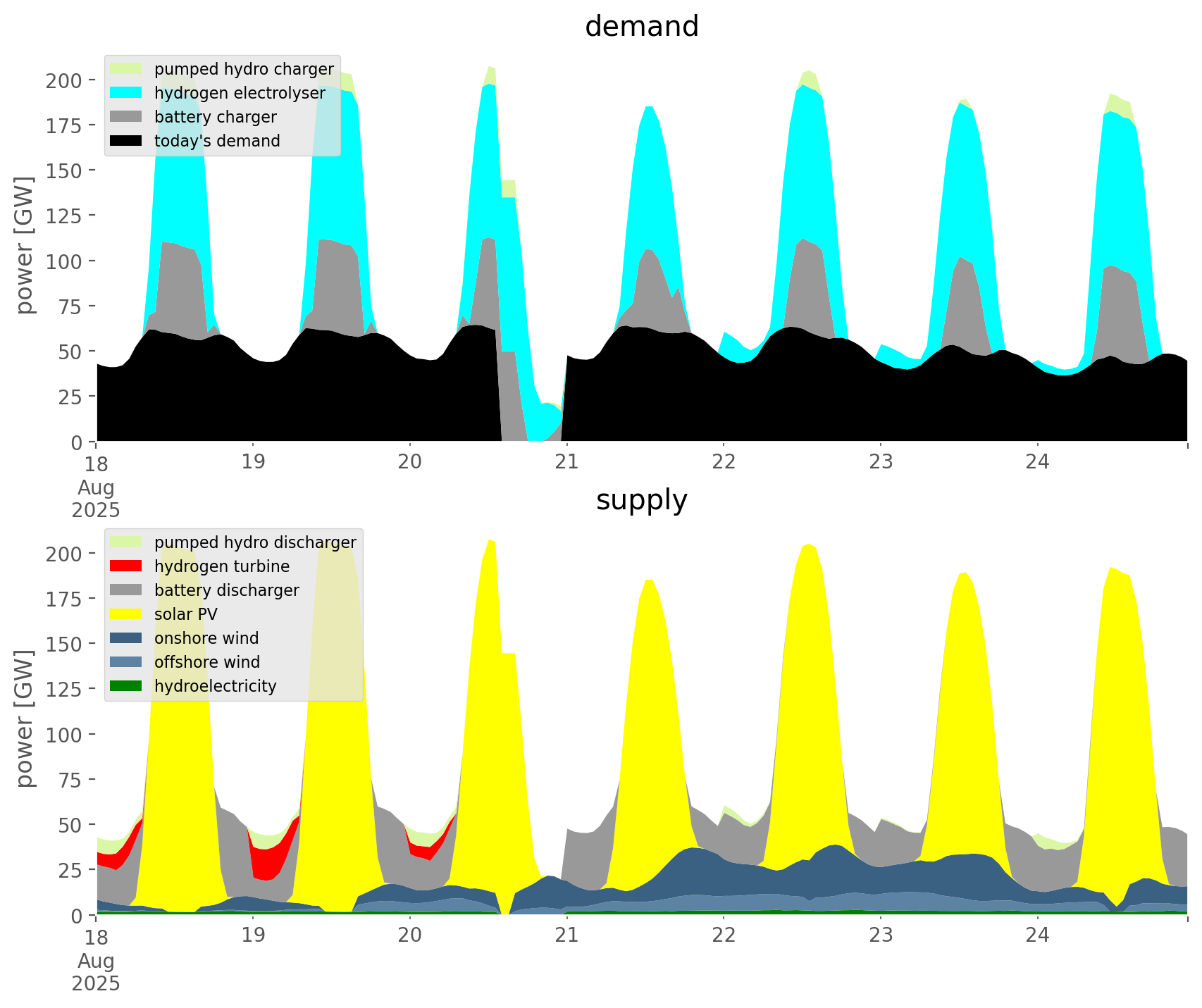Click the pumped hydro charger legend swatch
The height and width of the screenshot is (1008, 1202).
126,69
